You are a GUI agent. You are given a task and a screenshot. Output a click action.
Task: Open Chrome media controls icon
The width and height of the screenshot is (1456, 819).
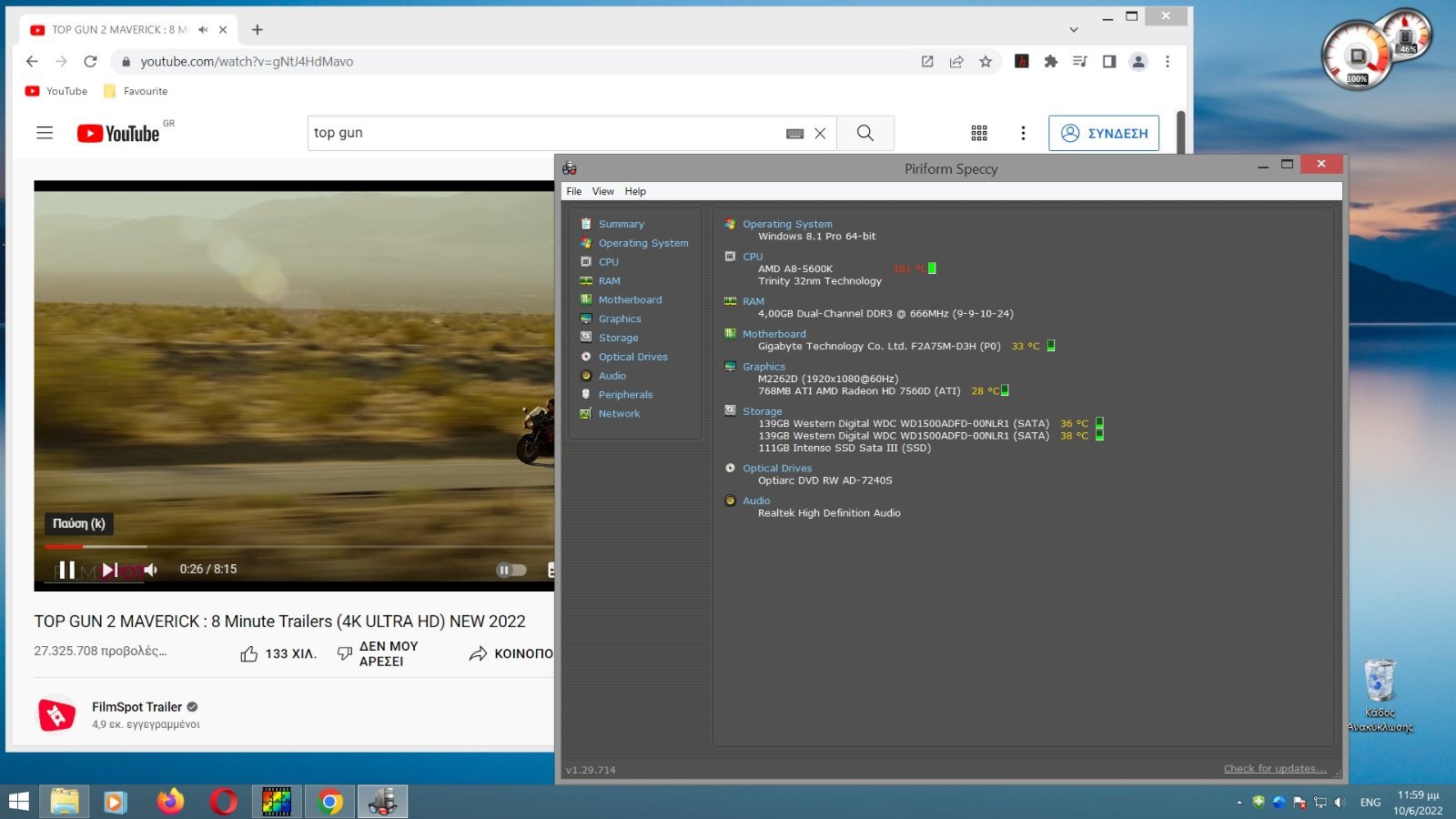click(1080, 62)
